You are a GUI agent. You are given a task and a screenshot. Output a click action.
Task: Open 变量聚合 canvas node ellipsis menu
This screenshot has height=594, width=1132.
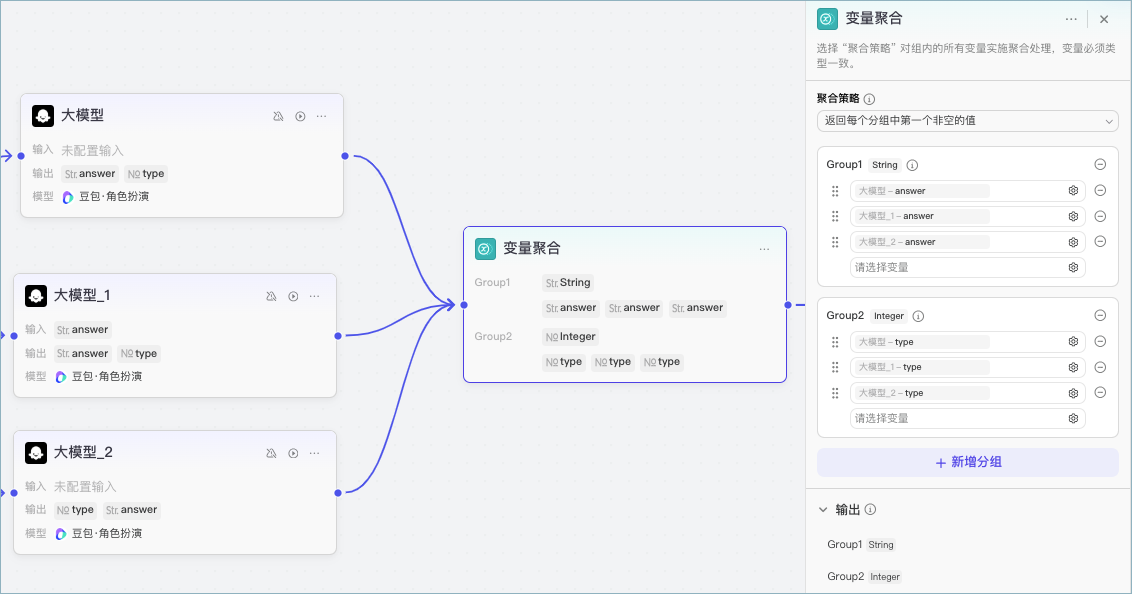(765, 249)
